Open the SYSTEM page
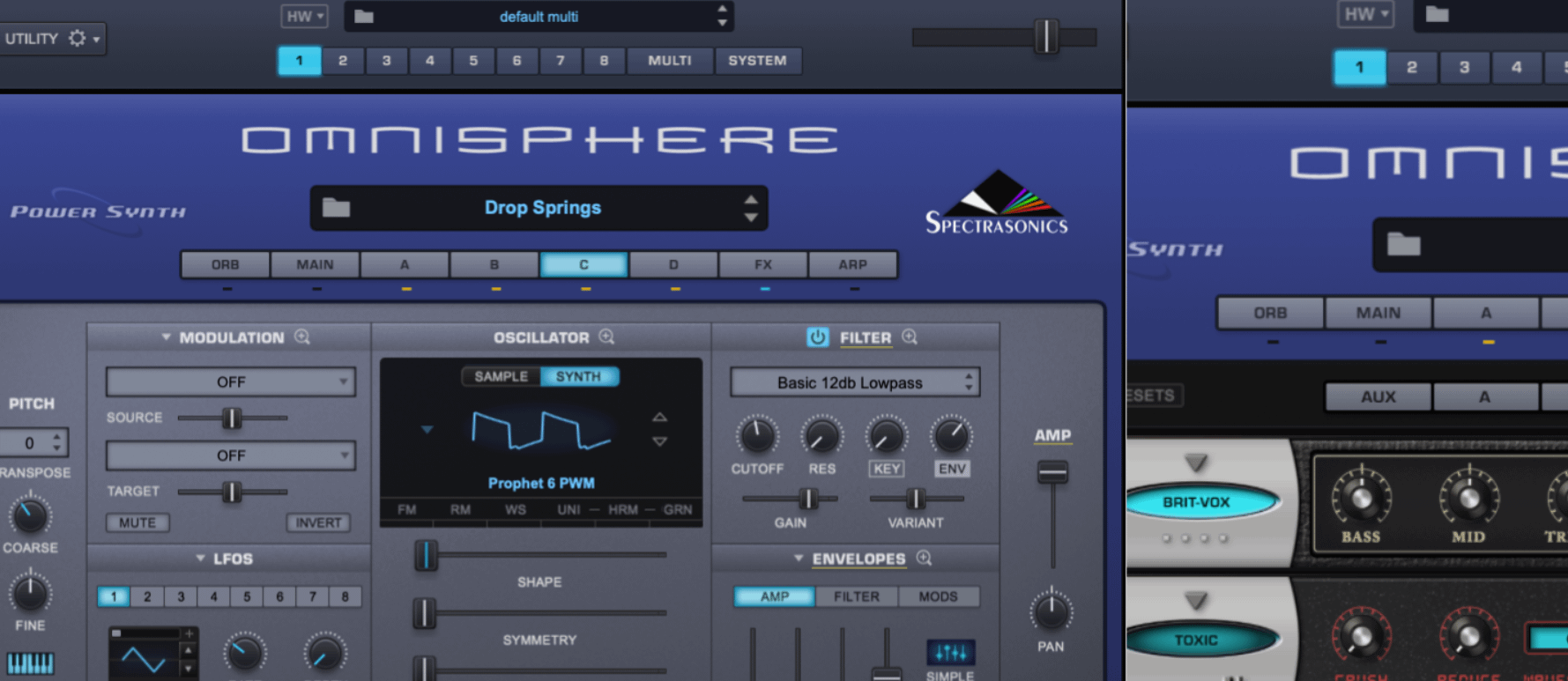This screenshot has height=681, width=1568. click(757, 61)
